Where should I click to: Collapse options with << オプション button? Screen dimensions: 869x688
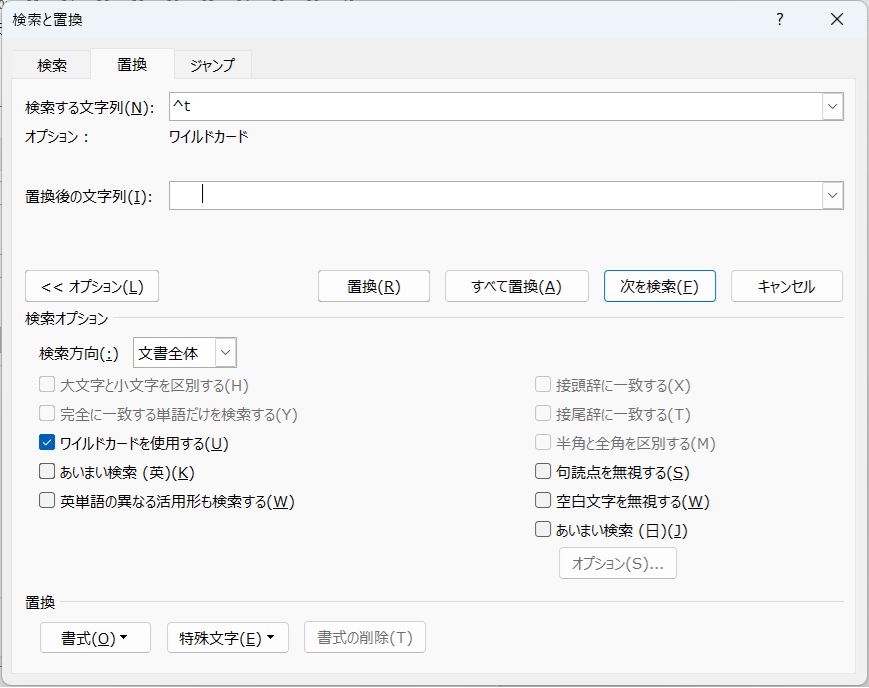(x=92, y=286)
